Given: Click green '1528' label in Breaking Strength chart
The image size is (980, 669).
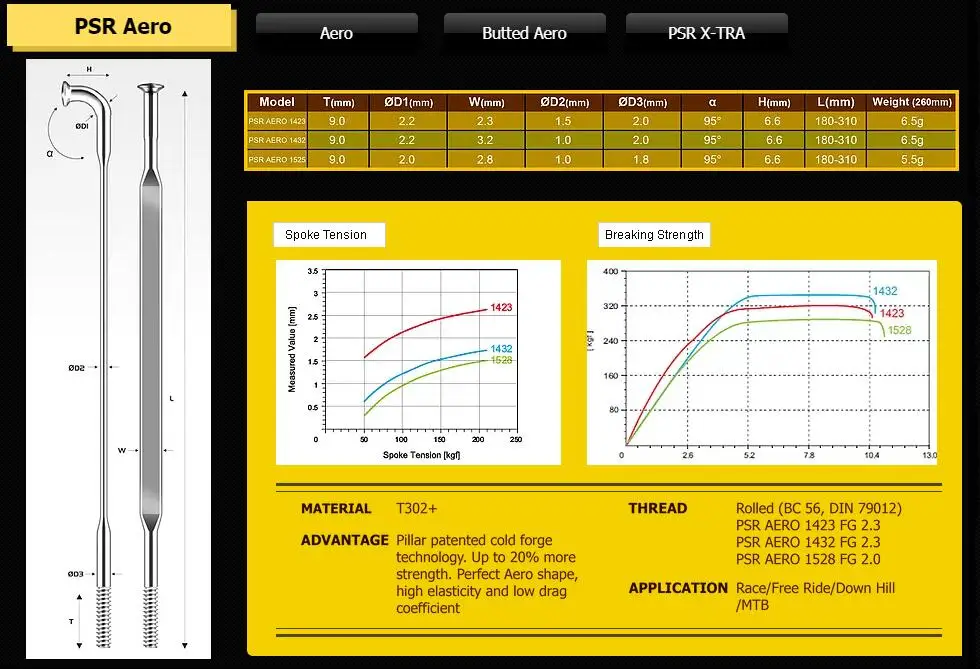Looking at the screenshot, I should 899,330.
